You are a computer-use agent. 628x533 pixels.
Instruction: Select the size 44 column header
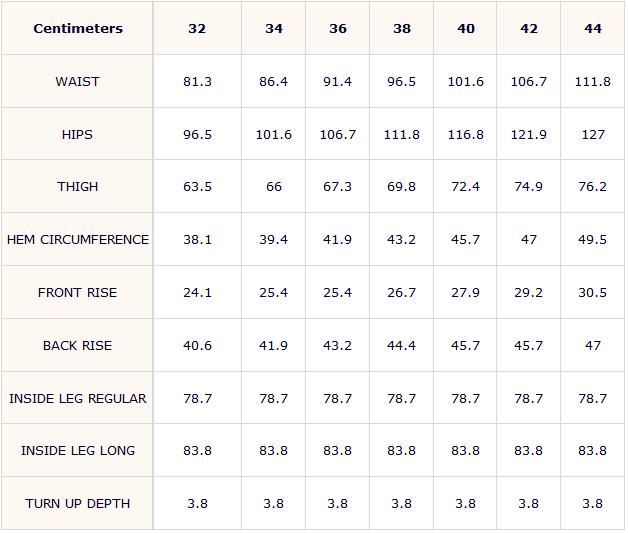tap(593, 28)
